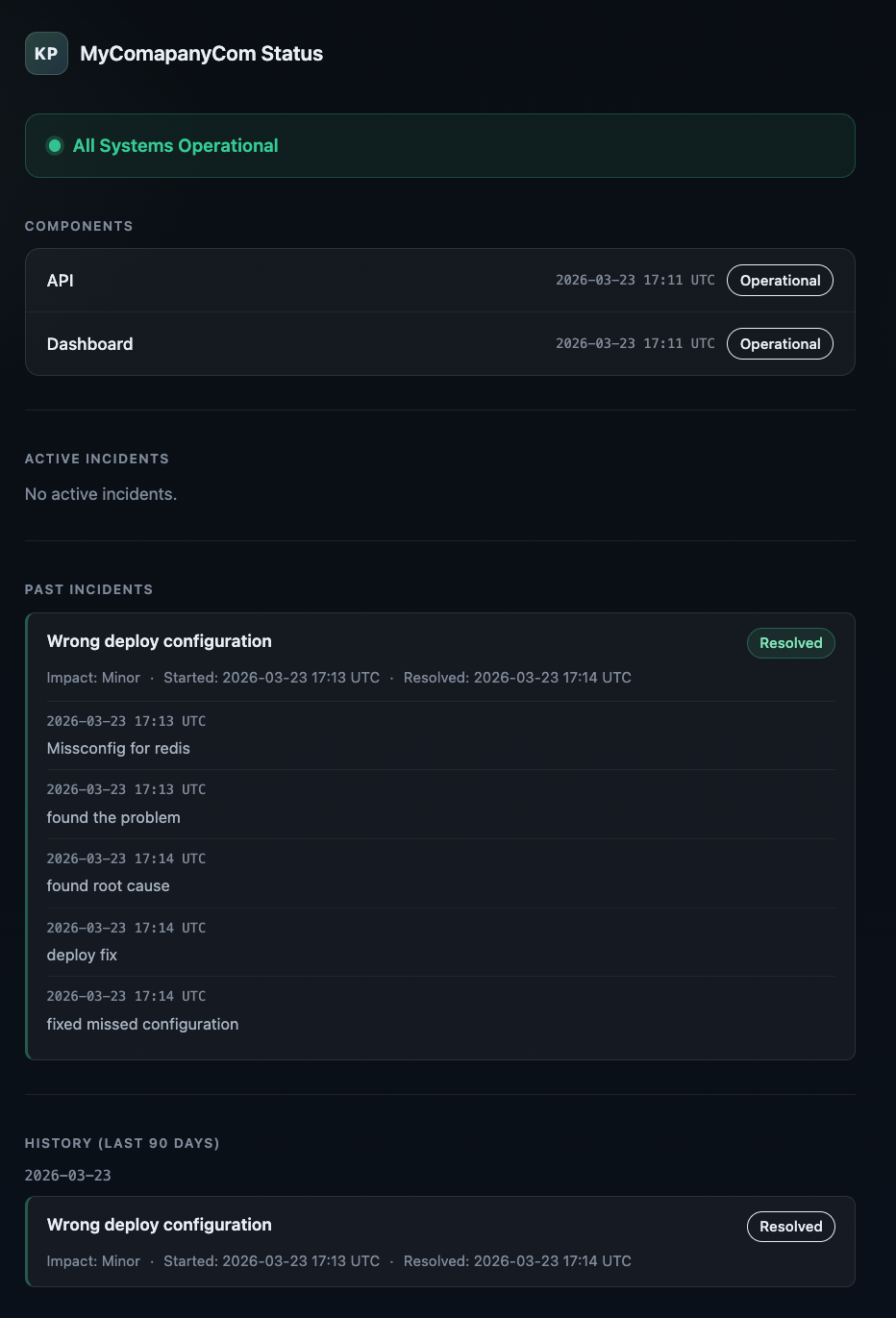Click the Dashboard last-updated timestamp
Image resolution: width=896 pixels, height=1318 pixels.
pyautogui.click(x=635, y=344)
